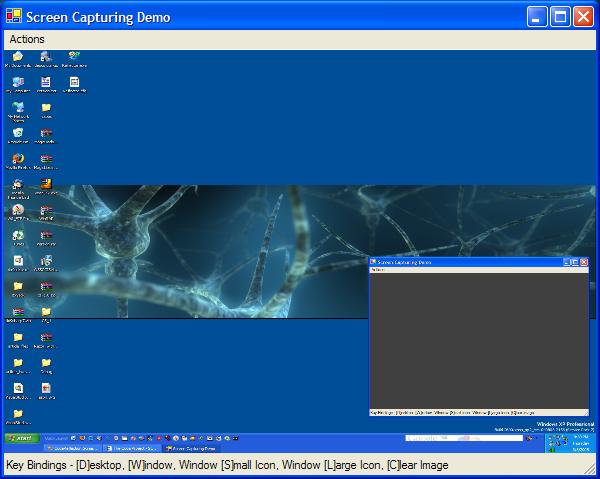Viewport: 600px width, 479px height.
Task: Click the Start button in captured taskbar
Action: pos(22,438)
